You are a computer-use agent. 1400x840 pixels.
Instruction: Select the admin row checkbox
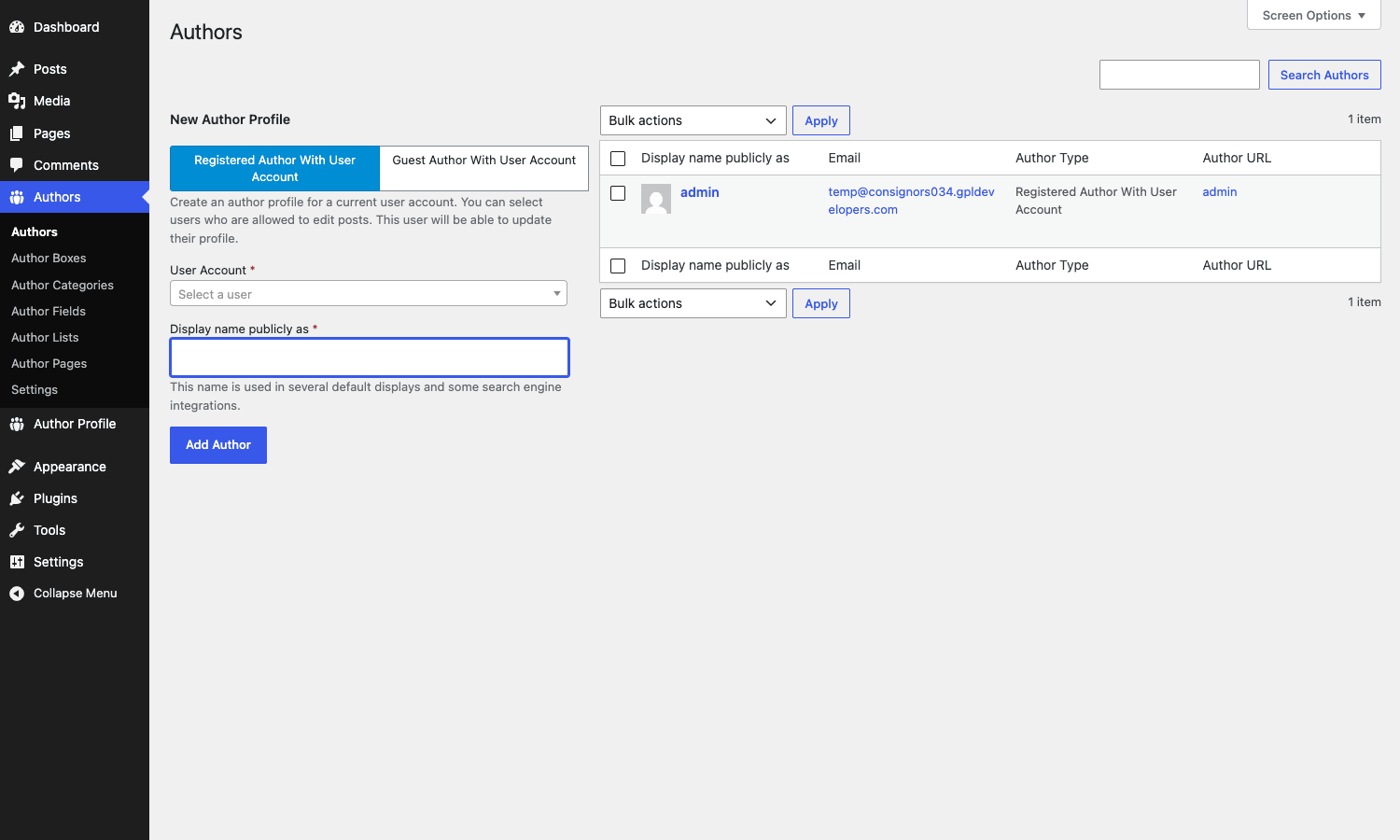tap(618, 193)
